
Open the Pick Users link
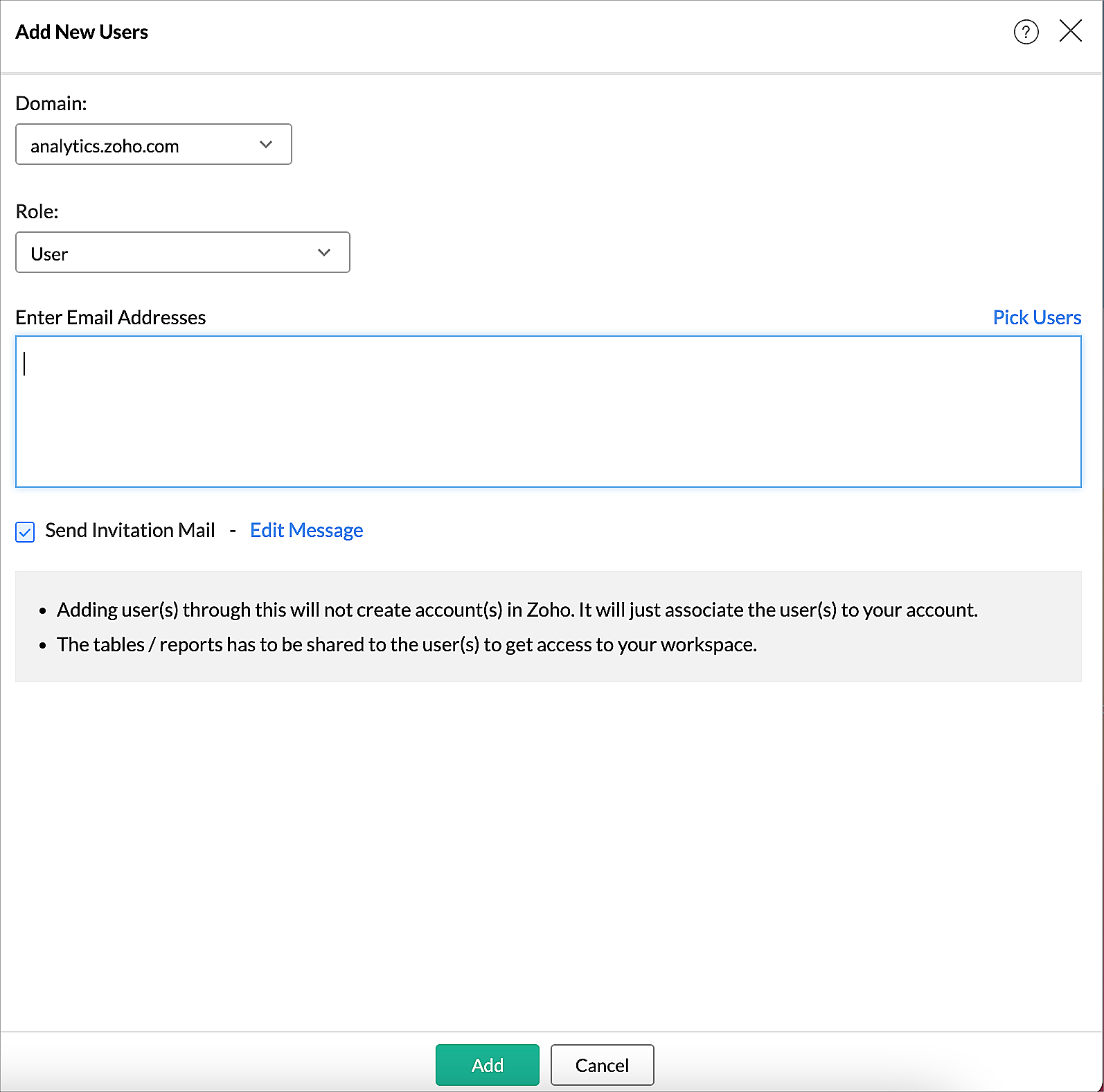[x=1036, y=317]
